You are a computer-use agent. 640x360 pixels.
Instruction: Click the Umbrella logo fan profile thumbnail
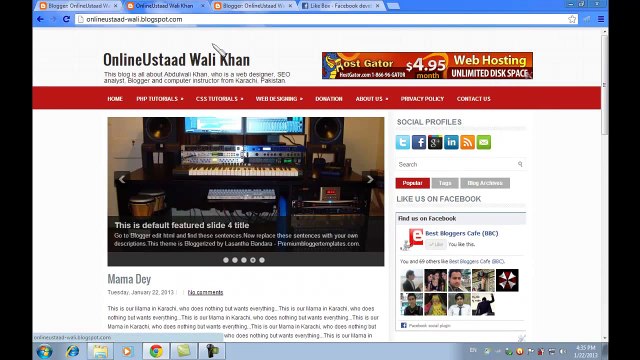coord(507,280)
